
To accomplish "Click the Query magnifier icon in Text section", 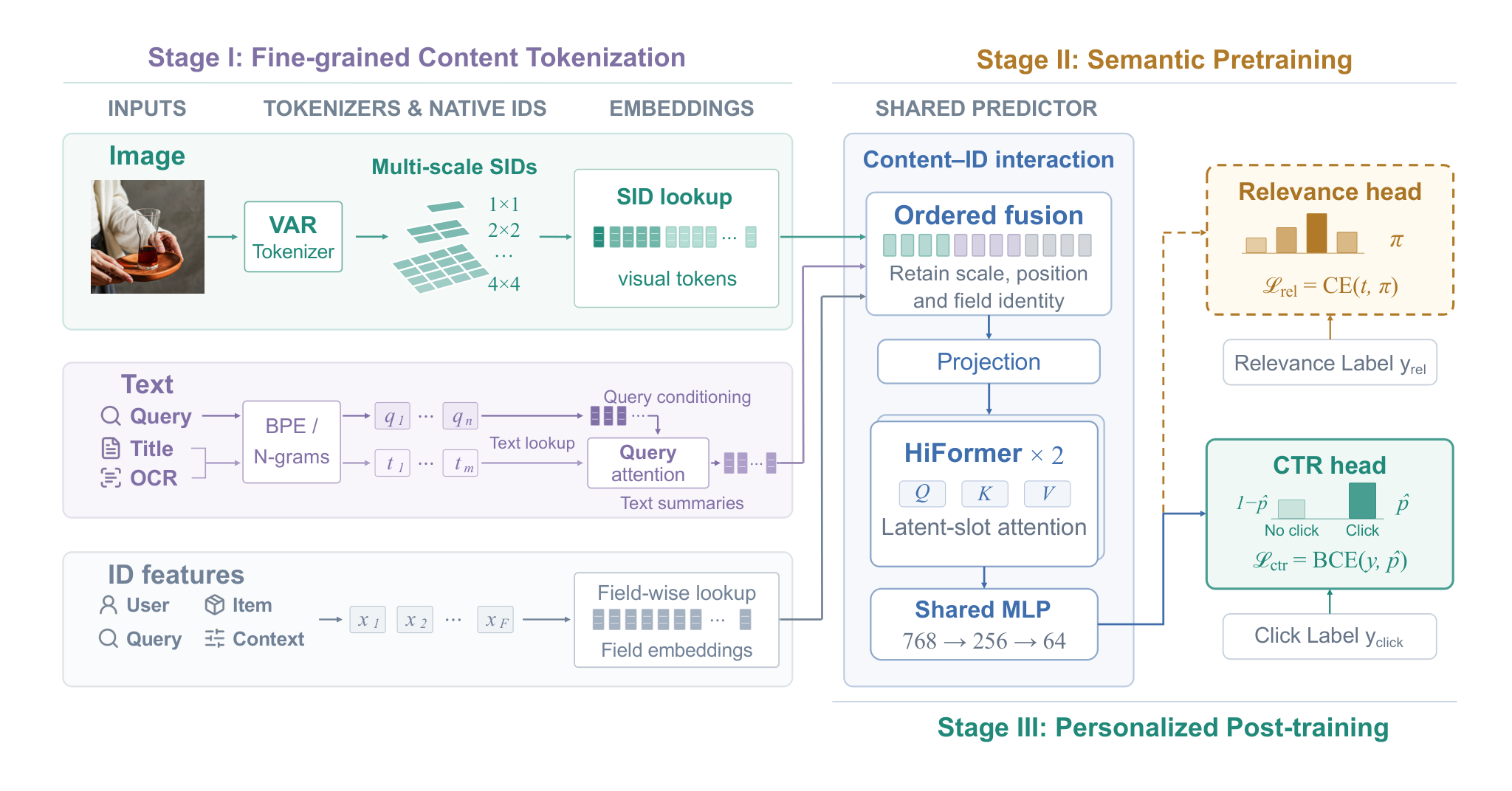I will tap(111, 416).
